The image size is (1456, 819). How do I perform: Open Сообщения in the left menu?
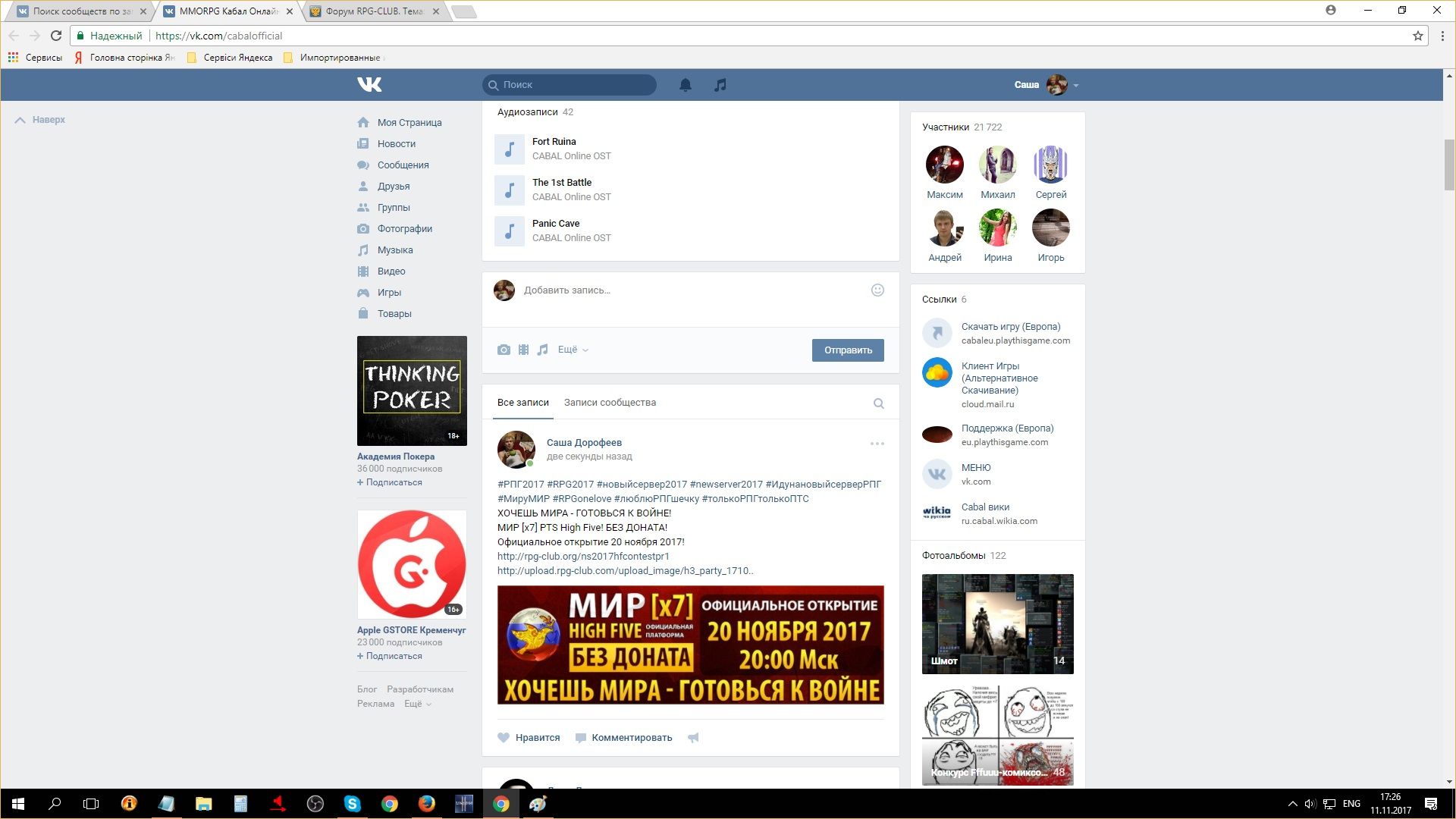pos(403,165)
